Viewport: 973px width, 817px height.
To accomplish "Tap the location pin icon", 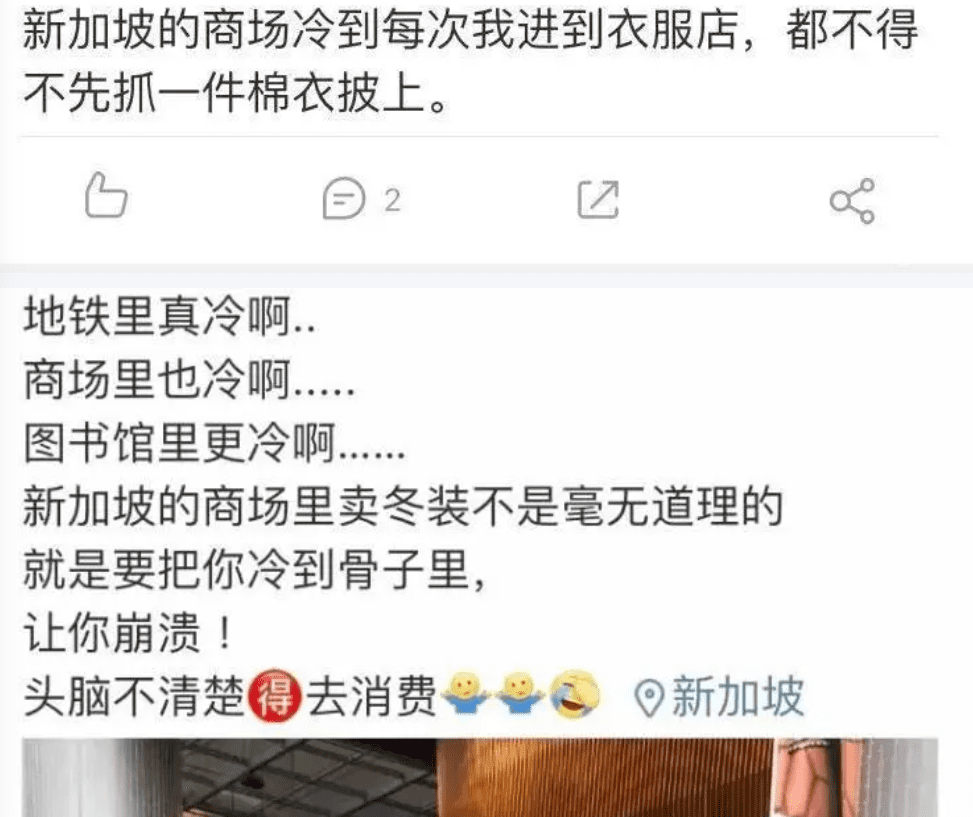I will pos(649,697).
